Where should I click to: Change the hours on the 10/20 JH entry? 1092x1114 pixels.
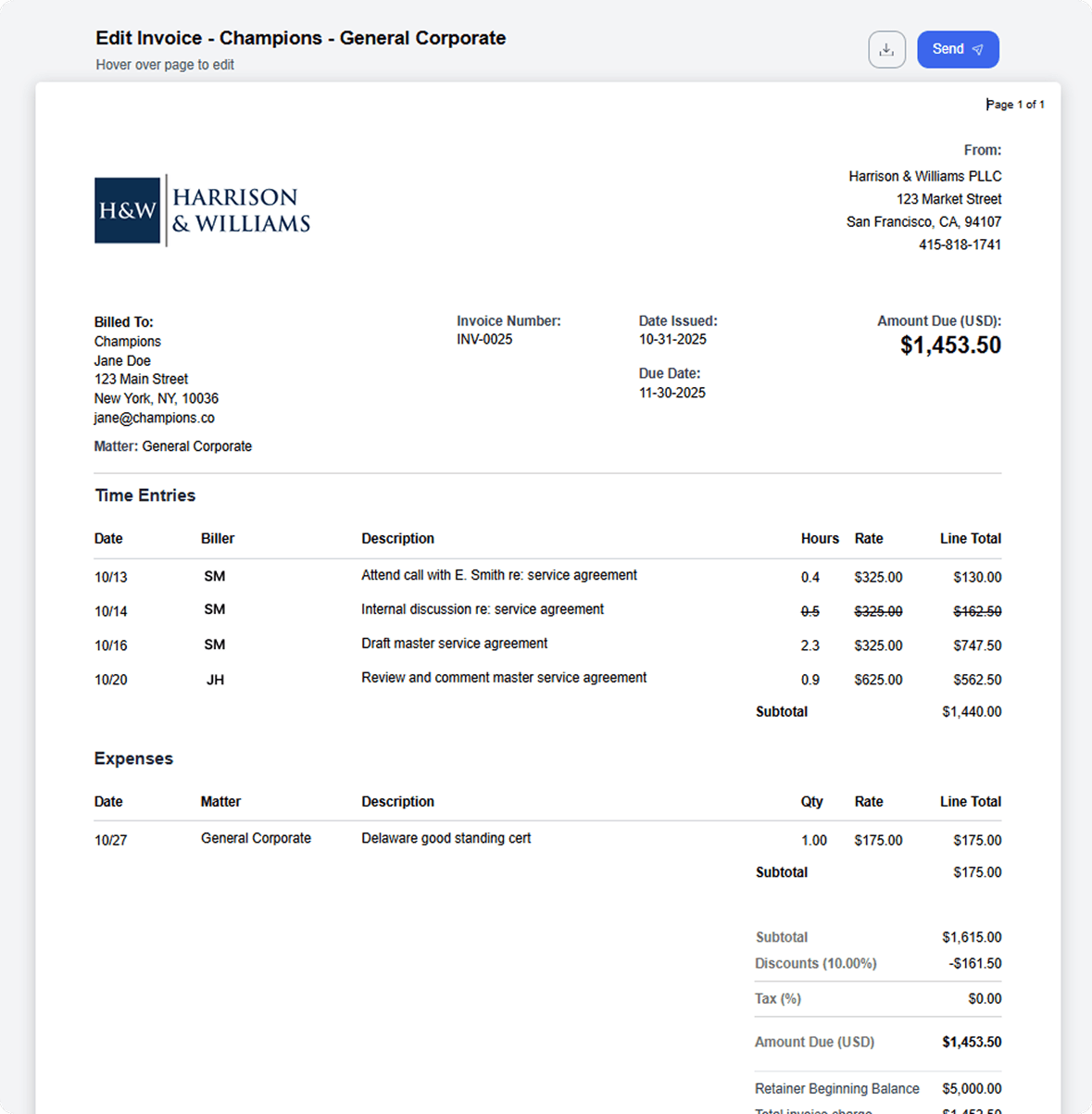click(x=810, y=679)
